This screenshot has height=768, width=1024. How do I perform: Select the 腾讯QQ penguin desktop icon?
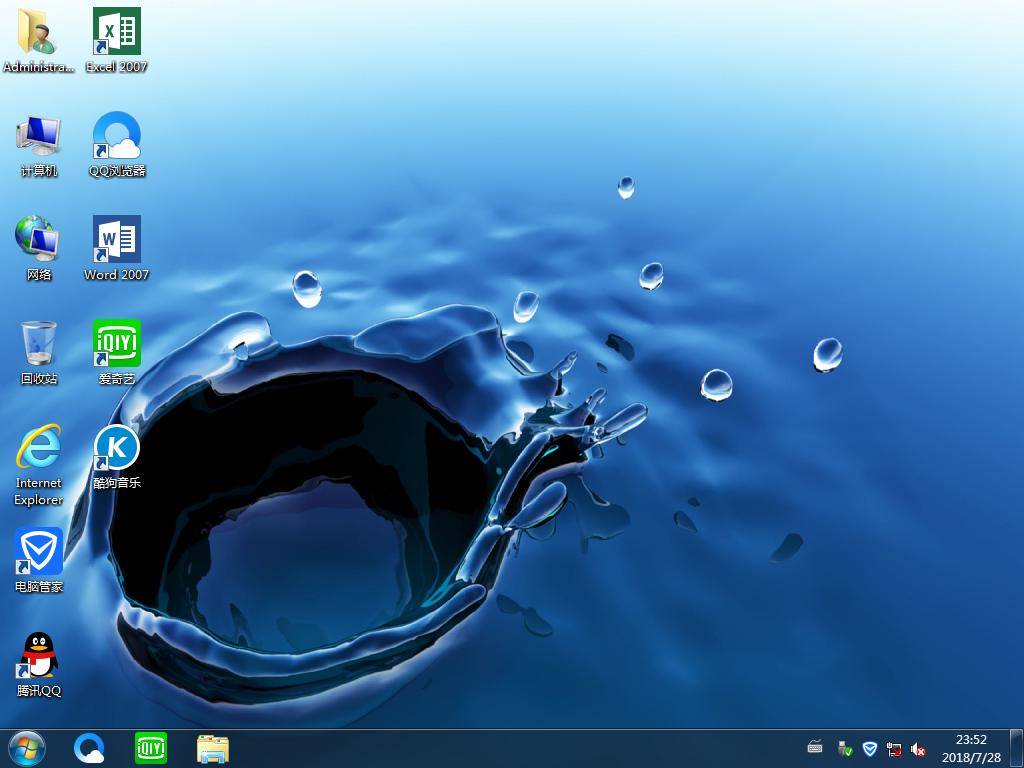point(39,656)
